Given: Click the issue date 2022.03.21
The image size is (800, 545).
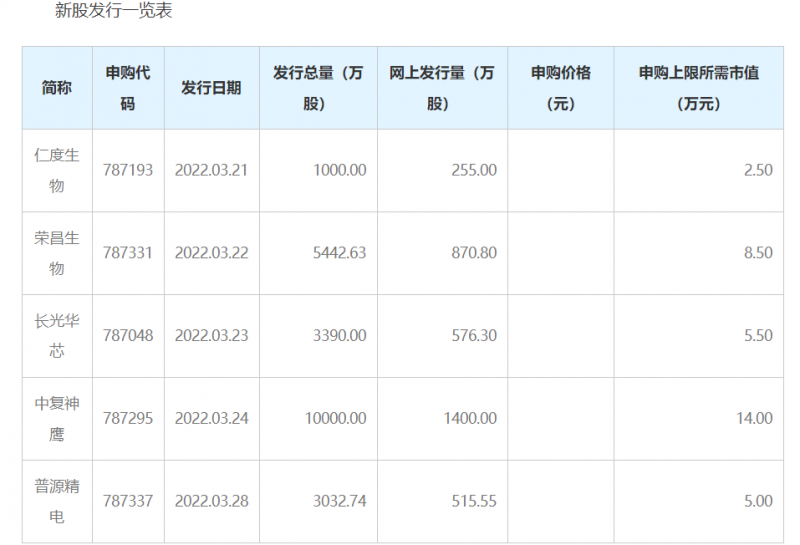Looking at the screenshot, I should 211,170.
